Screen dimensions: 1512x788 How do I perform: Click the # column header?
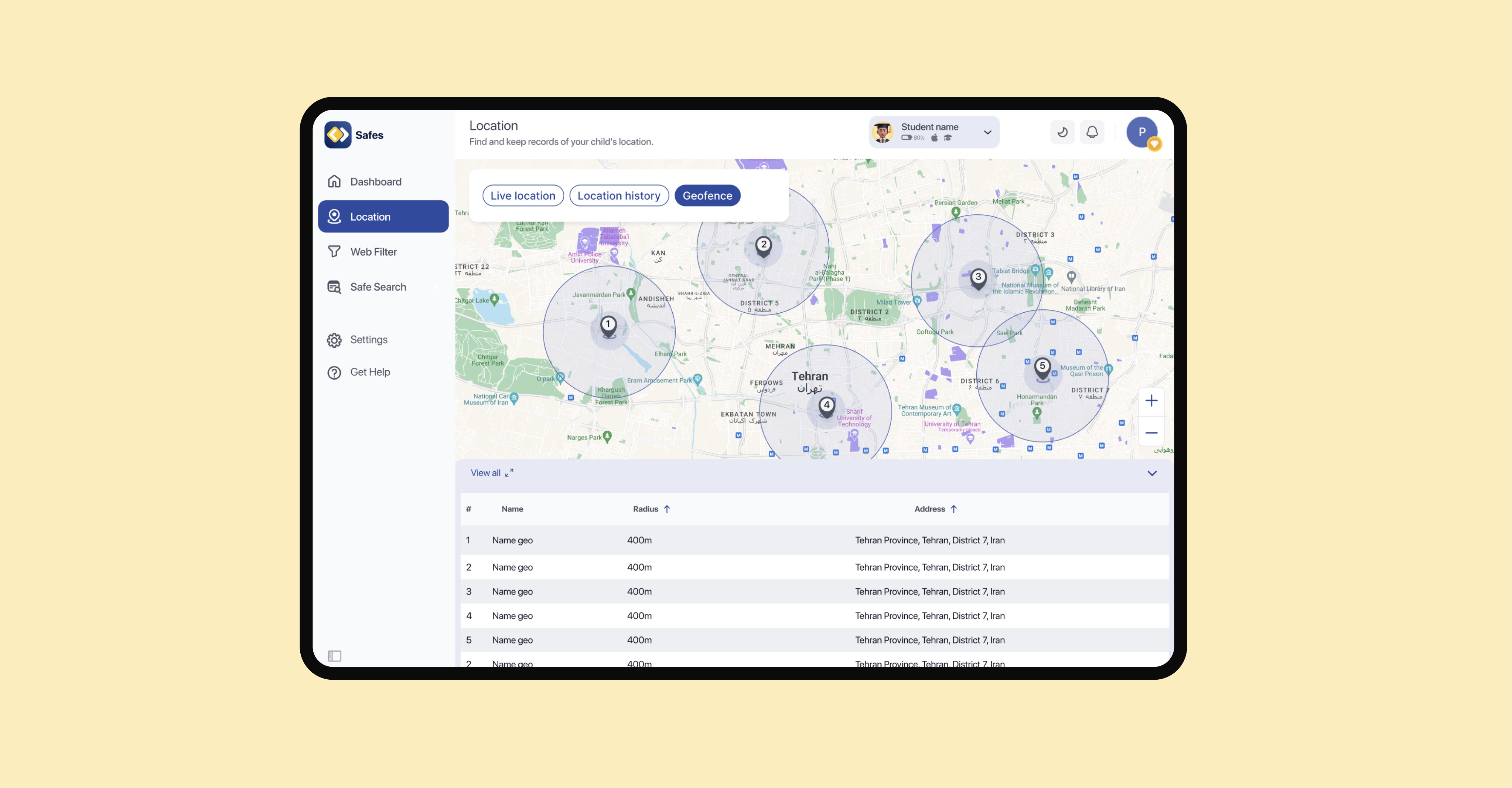pyautogui.click(x=468, y=509)
